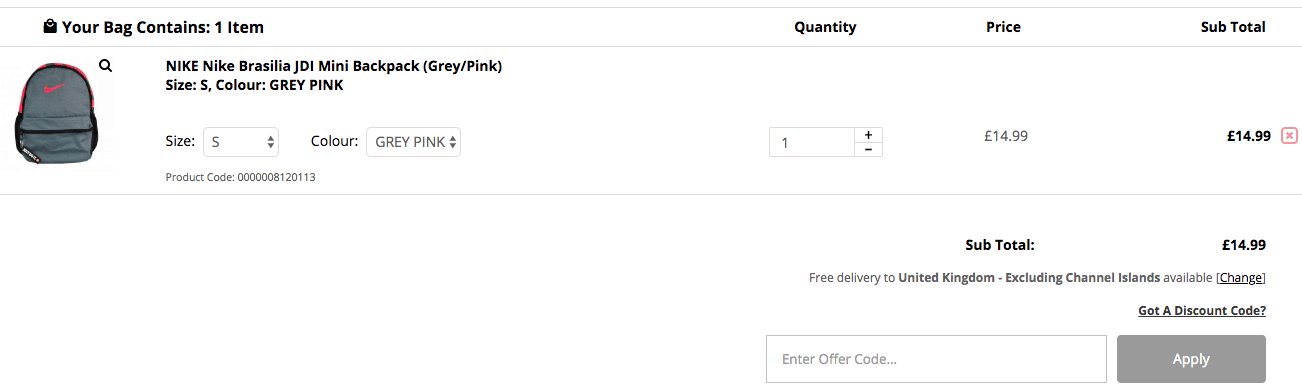
Task: Open the NIKE Nike Brasilia JDI Mini Backpack title
Action: pos(334,66)
